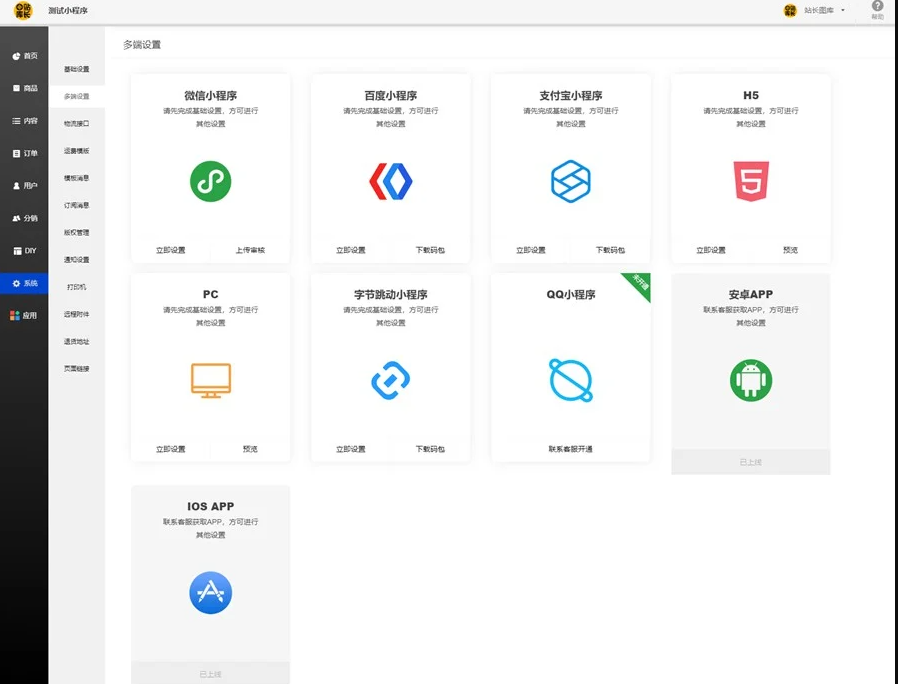This screenshot has width=898, height=684.
Task: Click the green Android robot icon
Action: pyautogui.click(x=751, y=380)
